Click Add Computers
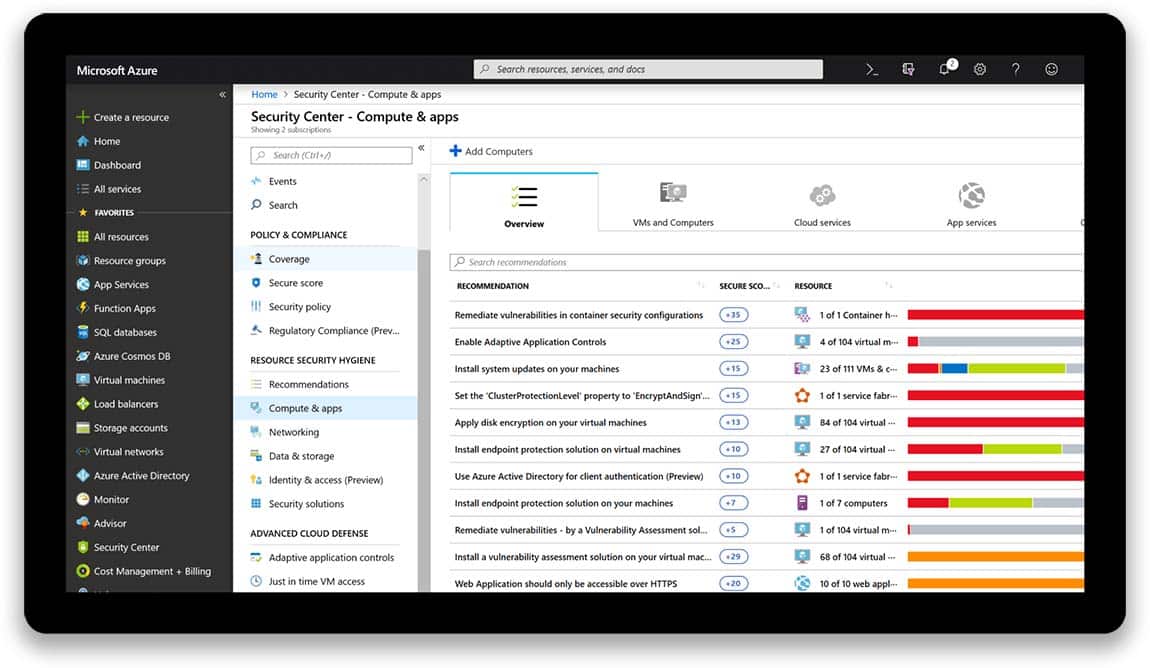 [491, 151]
